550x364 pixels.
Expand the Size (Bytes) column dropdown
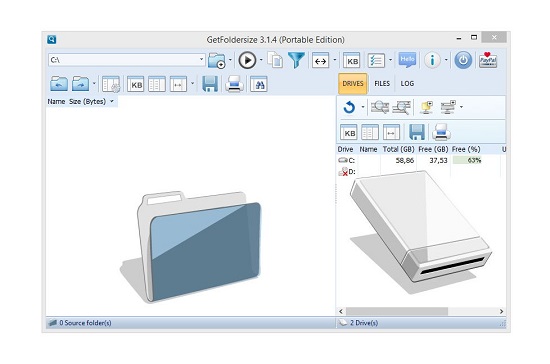coord(112,101)
